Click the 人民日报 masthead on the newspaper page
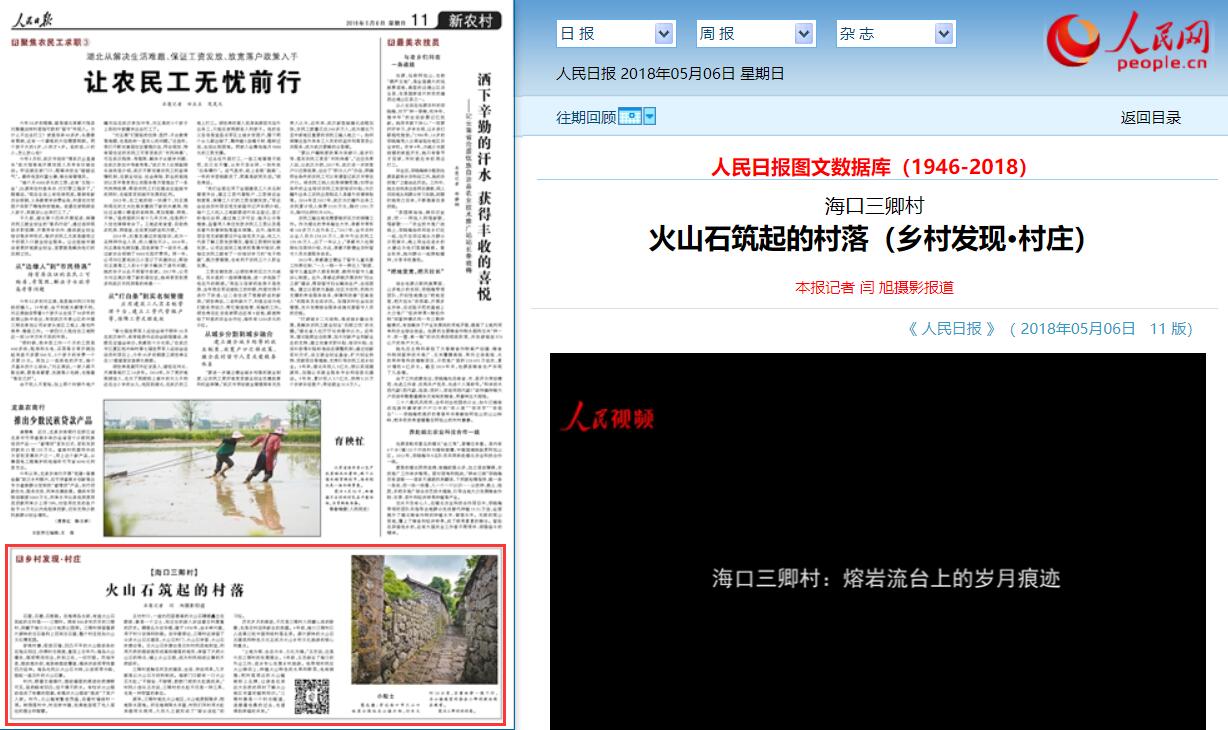The width and height of the screenshot is (1228, 730). [34, 19]
